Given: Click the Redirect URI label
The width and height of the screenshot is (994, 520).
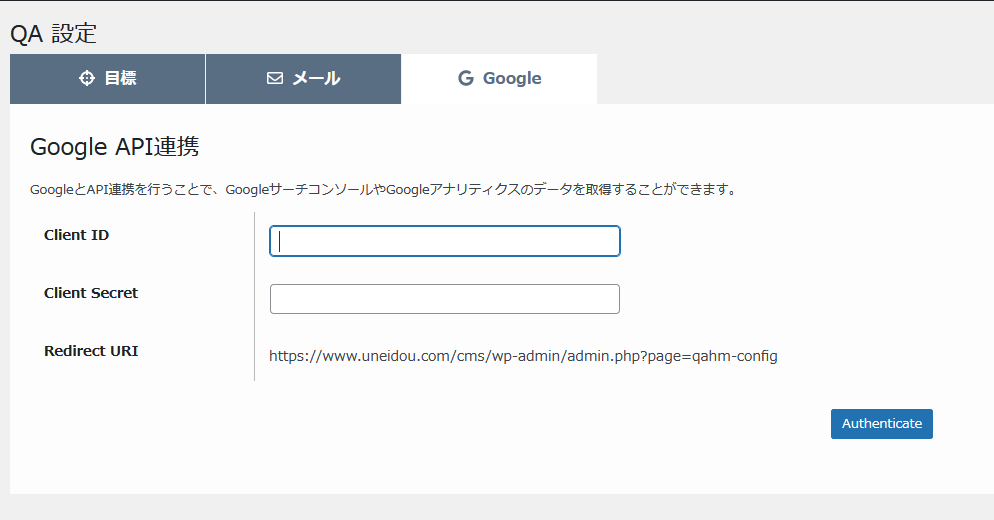Looking at the screenshot, I should tap(91, 351).
